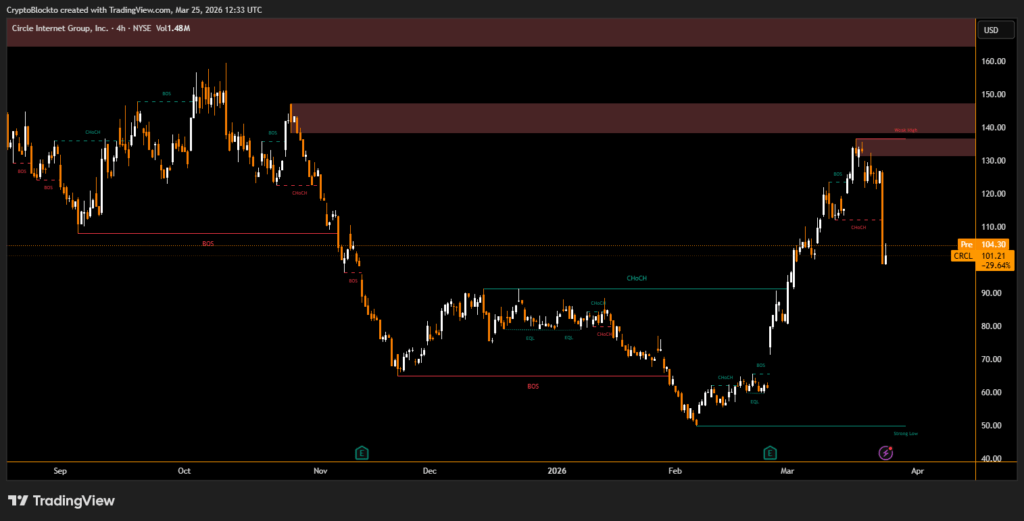Click the late-February earnings E marker
Screen dimensions: 1024x521
pyautogui.click(x=769, y=453)
